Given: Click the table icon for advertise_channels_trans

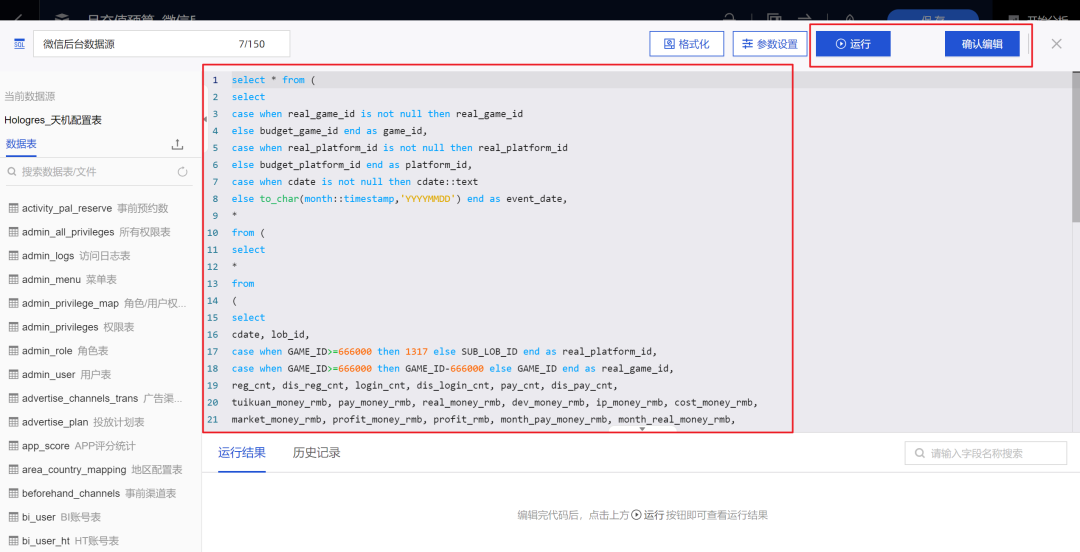Looking at the screenshot, I should (x=13, y=398).
